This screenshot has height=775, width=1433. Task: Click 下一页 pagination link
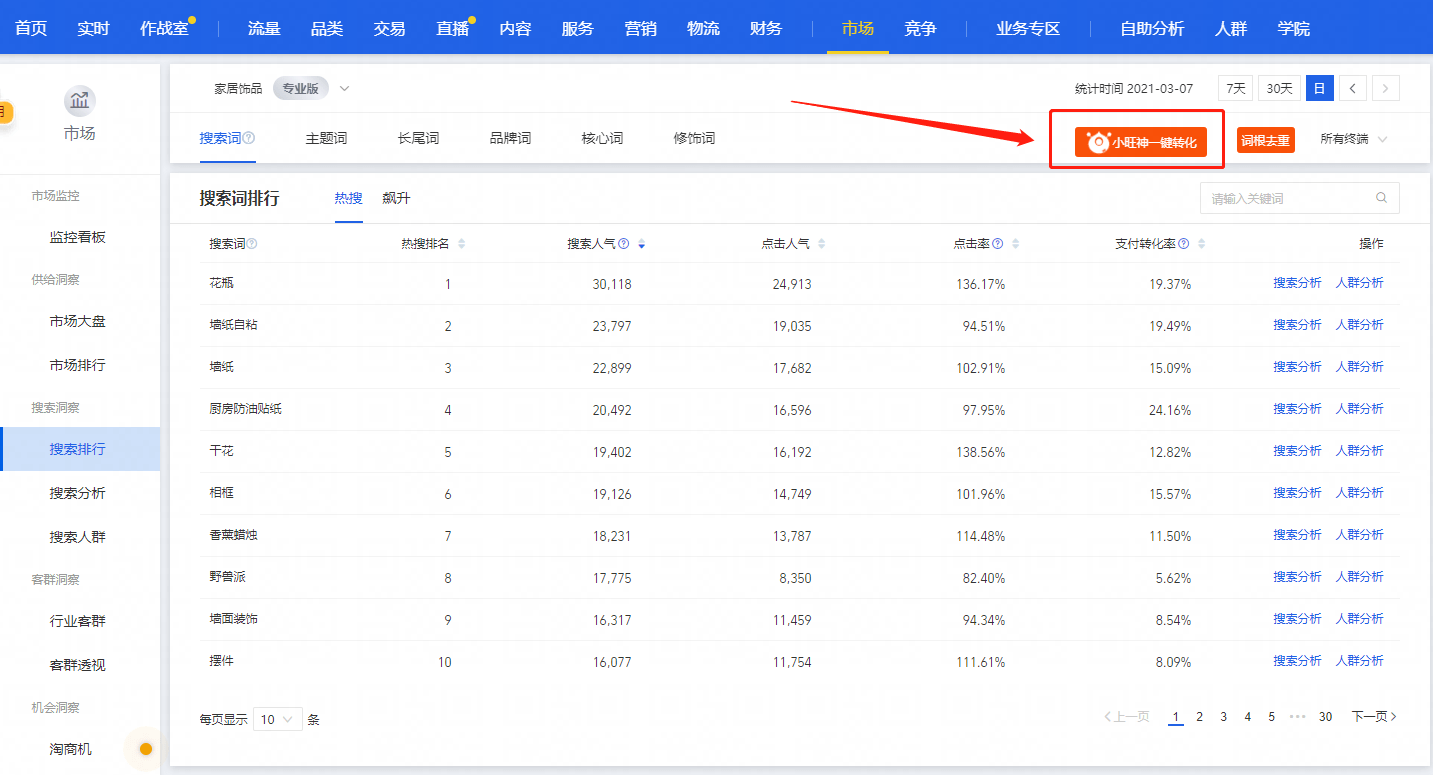coord(1374,717)
